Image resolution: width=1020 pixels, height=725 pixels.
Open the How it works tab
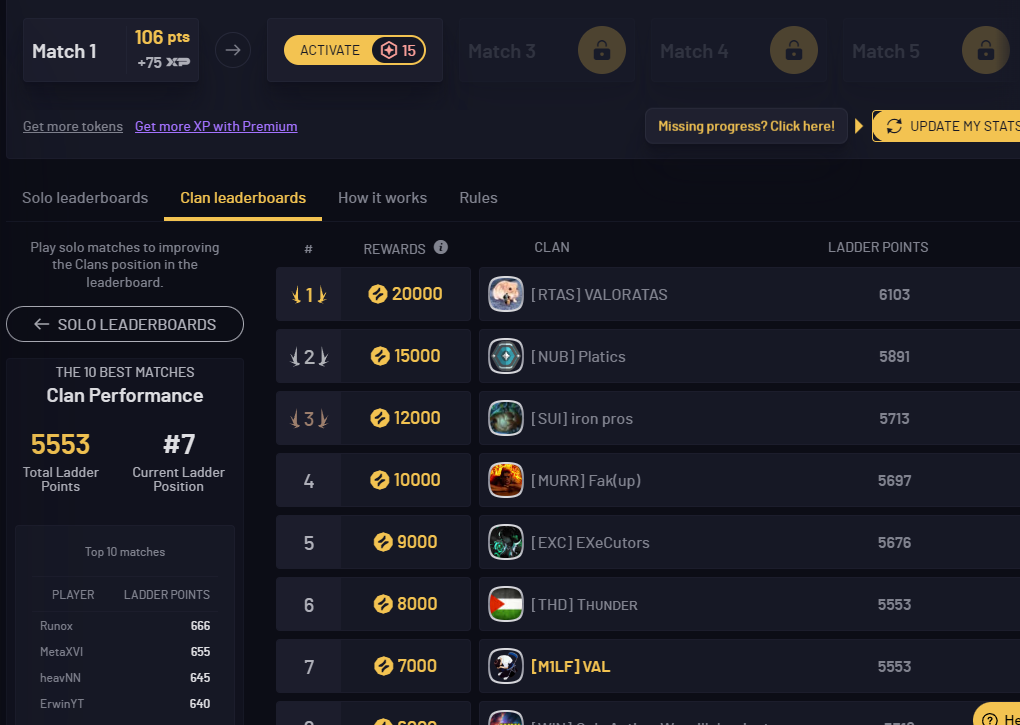[x=382, y=198]
